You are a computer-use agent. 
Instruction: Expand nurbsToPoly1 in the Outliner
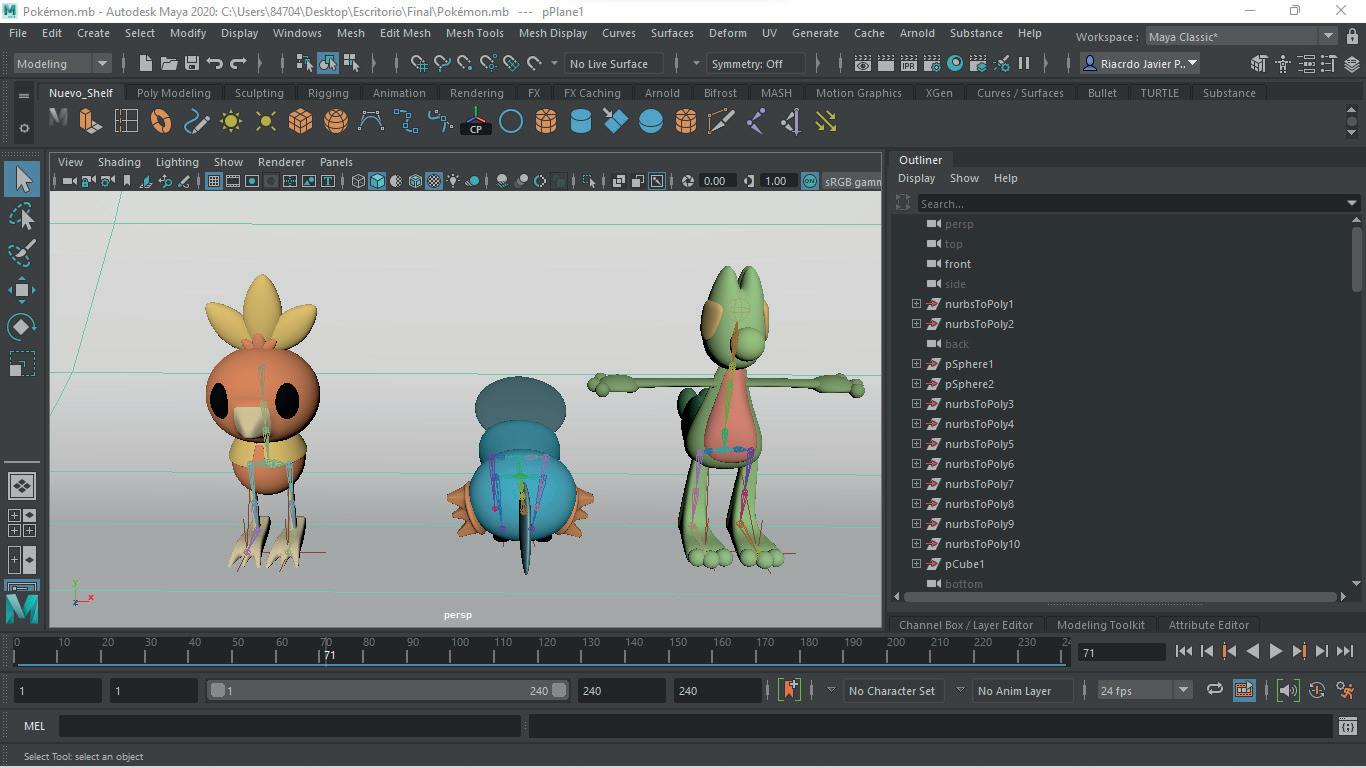coord(916,303)
